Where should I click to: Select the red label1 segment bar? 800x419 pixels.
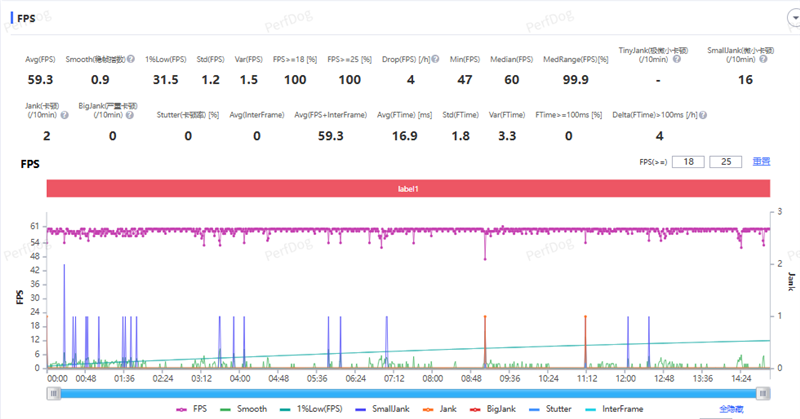(408, 187)
